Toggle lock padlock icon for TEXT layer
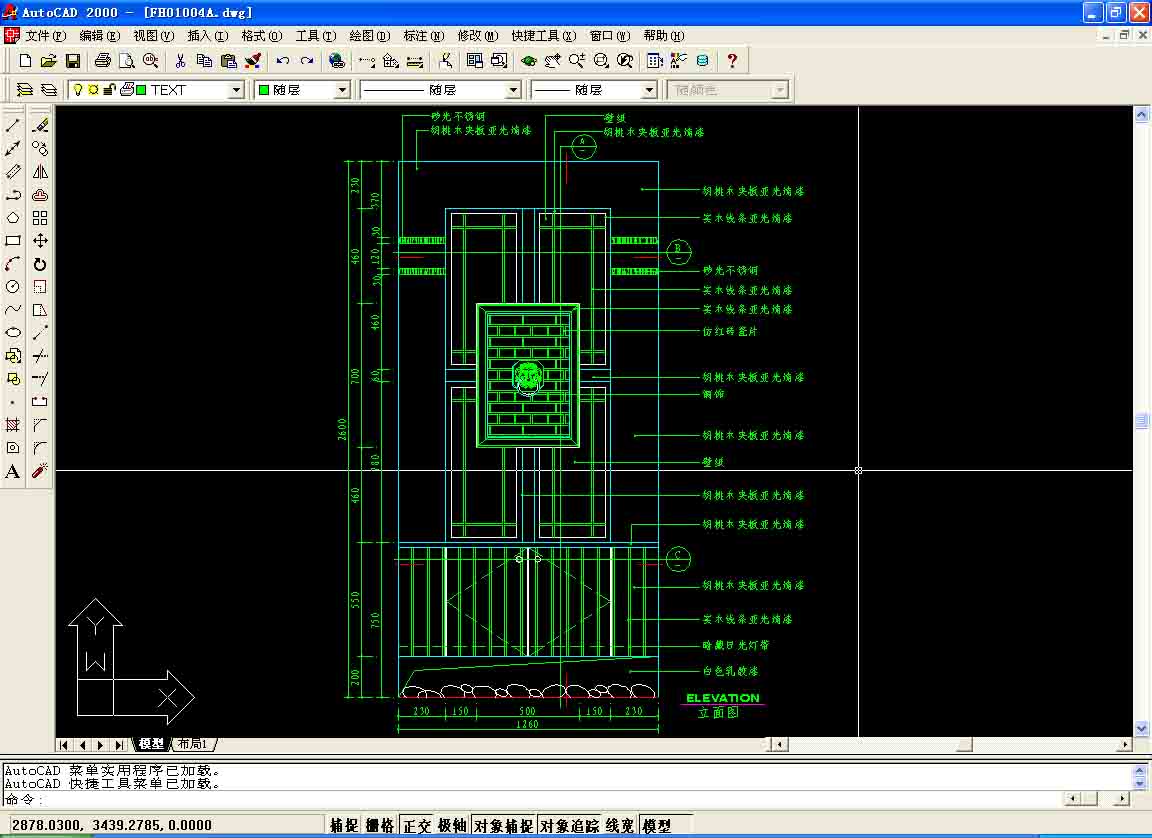The width and height of the screenshot is (1152, 838). tap(109, 90)
